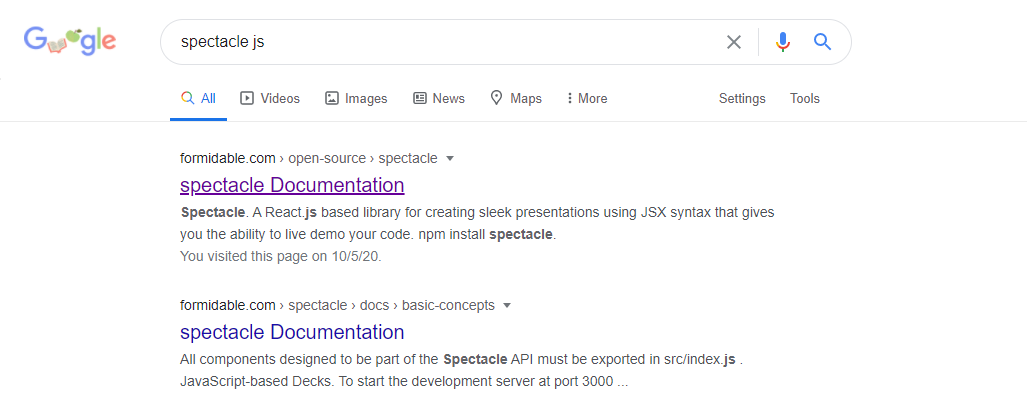Switch to the Maps tab

point(516,98)
